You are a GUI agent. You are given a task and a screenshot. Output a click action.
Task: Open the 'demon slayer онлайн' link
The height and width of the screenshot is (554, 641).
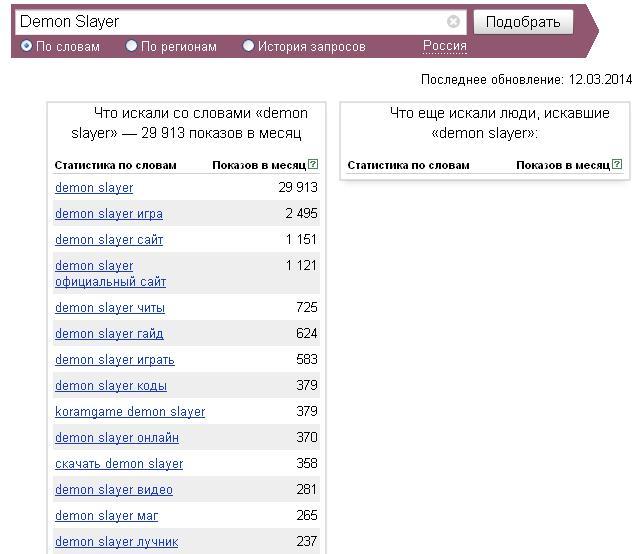click(x=117, y=438)
